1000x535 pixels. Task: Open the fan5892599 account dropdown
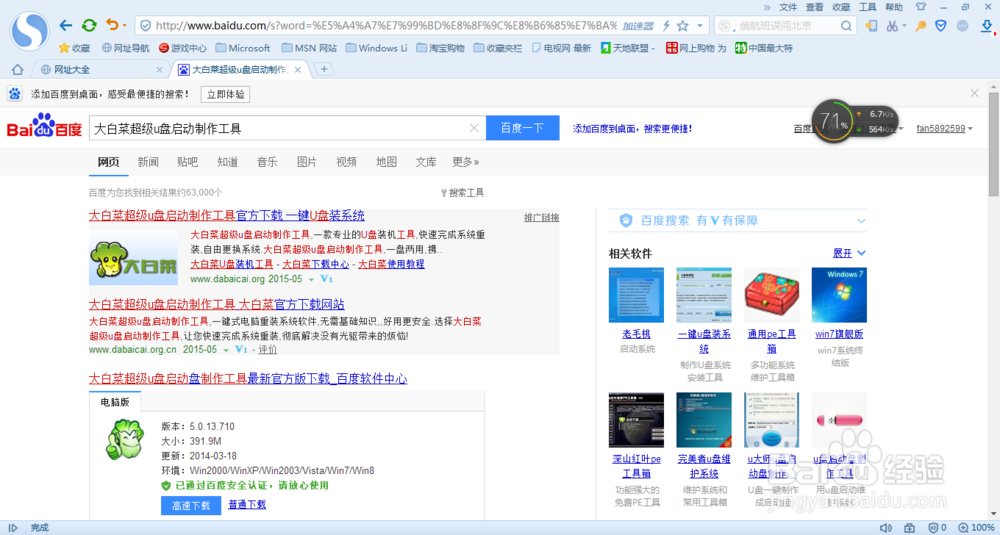(x=945, y=128)
